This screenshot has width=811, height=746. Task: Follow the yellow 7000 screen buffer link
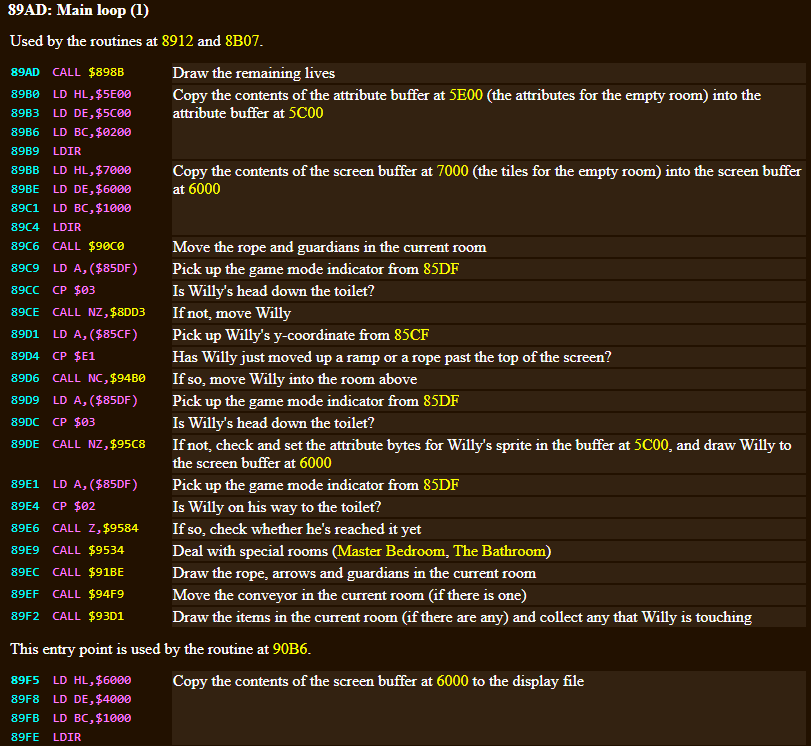tap(454, 171)
